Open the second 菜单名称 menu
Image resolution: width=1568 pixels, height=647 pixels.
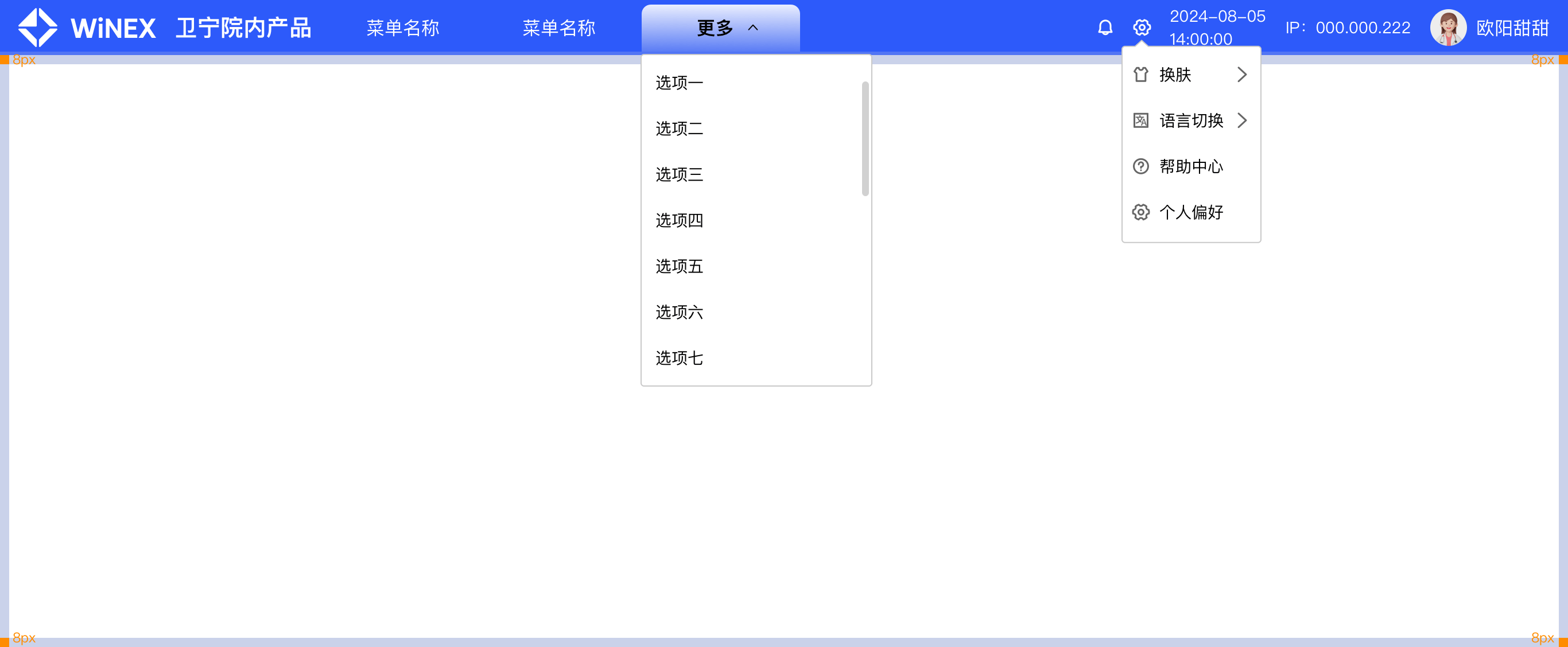(559, 28)
